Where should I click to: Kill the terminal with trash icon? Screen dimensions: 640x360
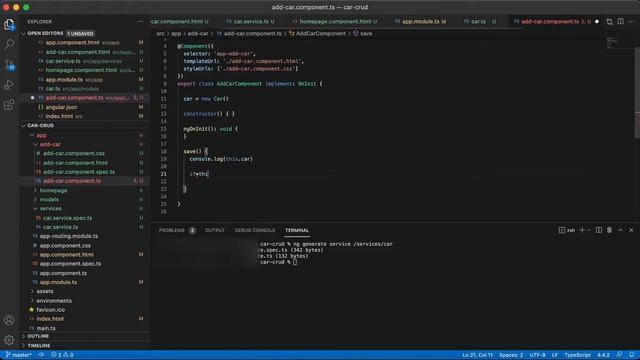pyautogui.click(x=609, y=230)
